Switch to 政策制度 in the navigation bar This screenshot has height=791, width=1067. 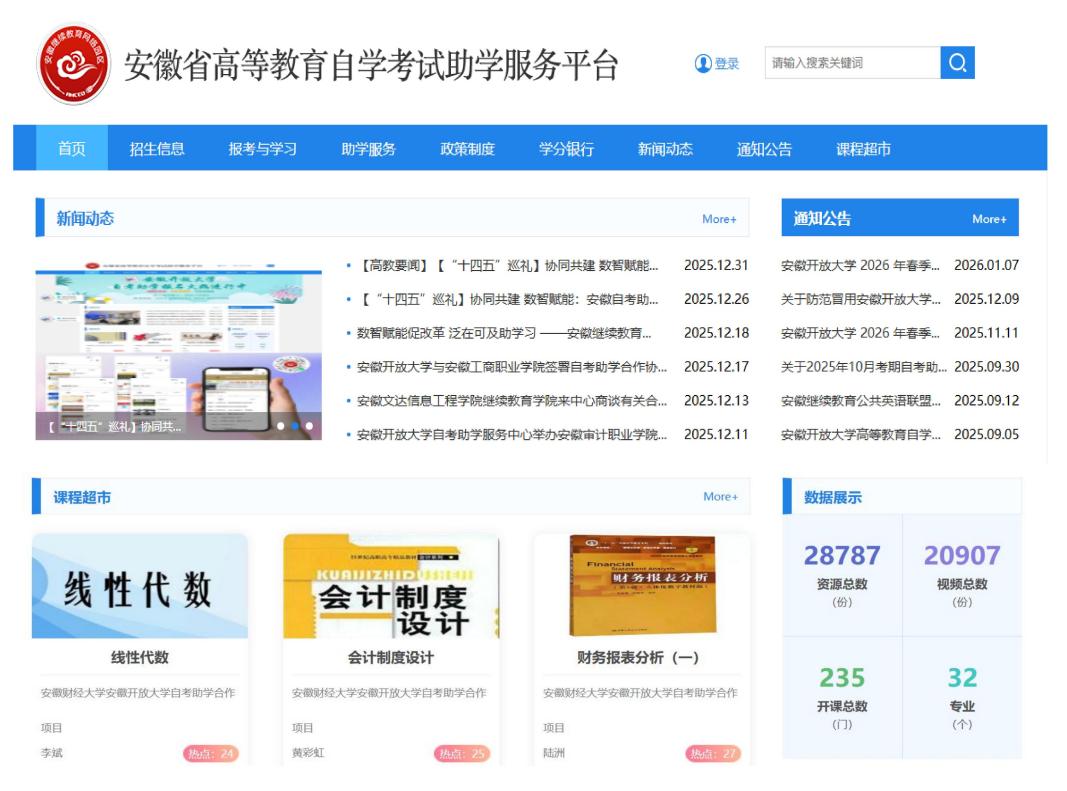(x=467, y=149)
